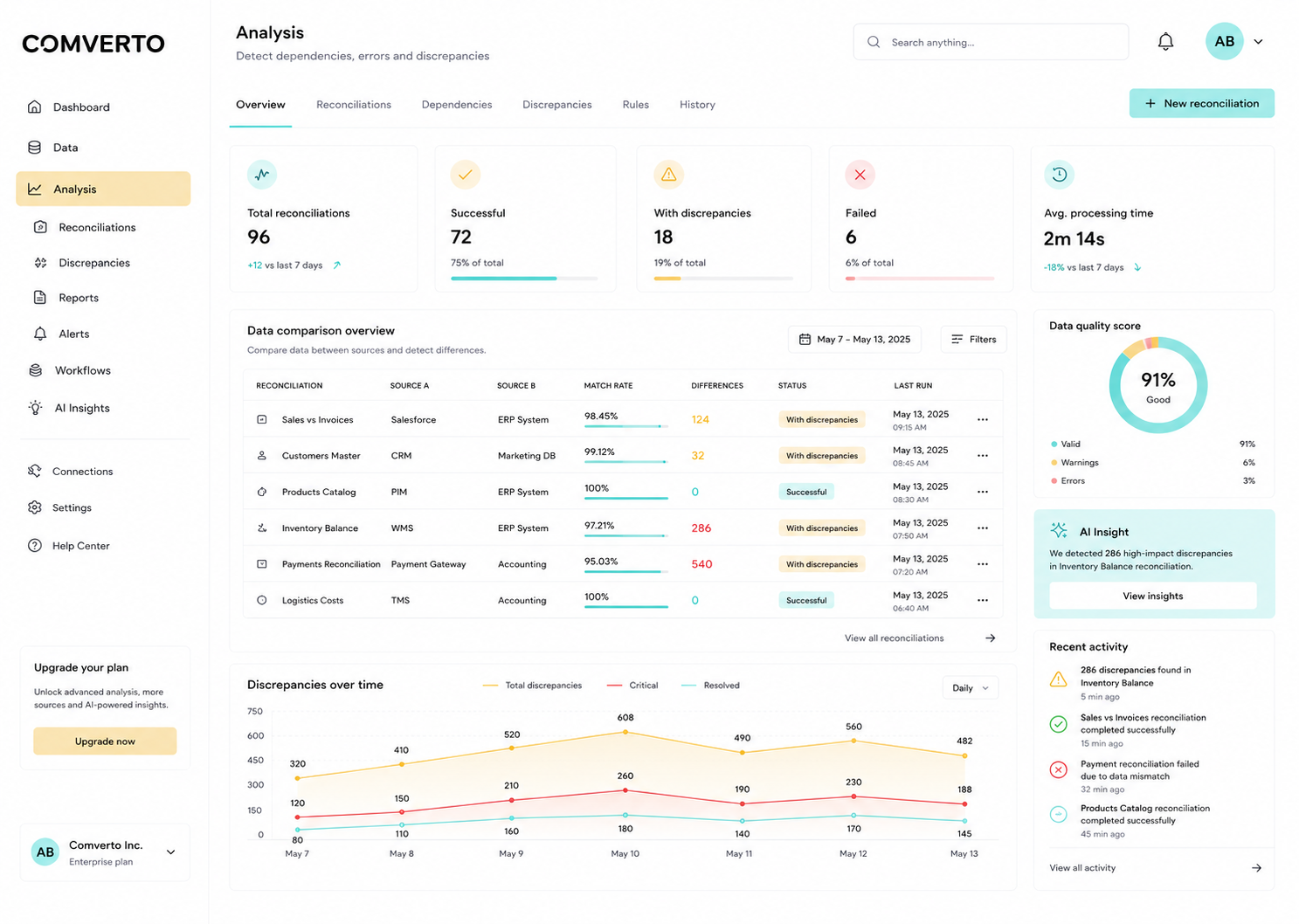The image size is (1299, 924).
Task: Click the Settings gear icon in sidebar
Action: coord(35,507)
